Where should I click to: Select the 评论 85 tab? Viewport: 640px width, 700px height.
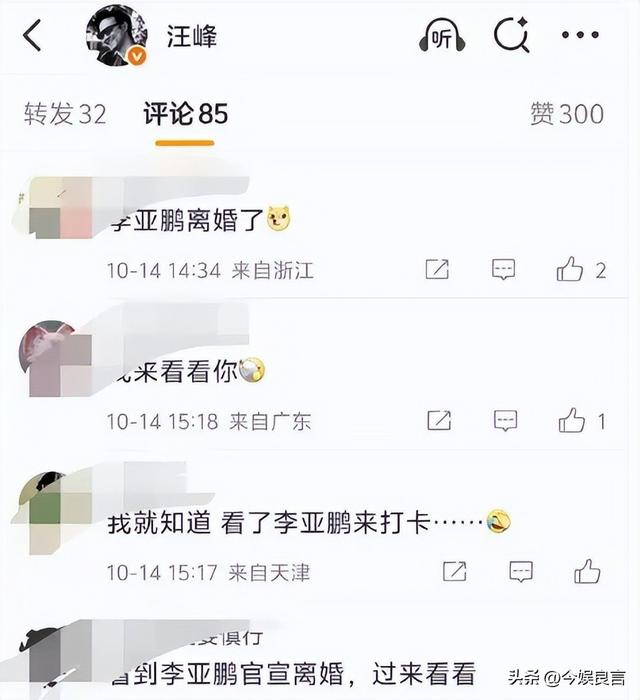(185, 113)
